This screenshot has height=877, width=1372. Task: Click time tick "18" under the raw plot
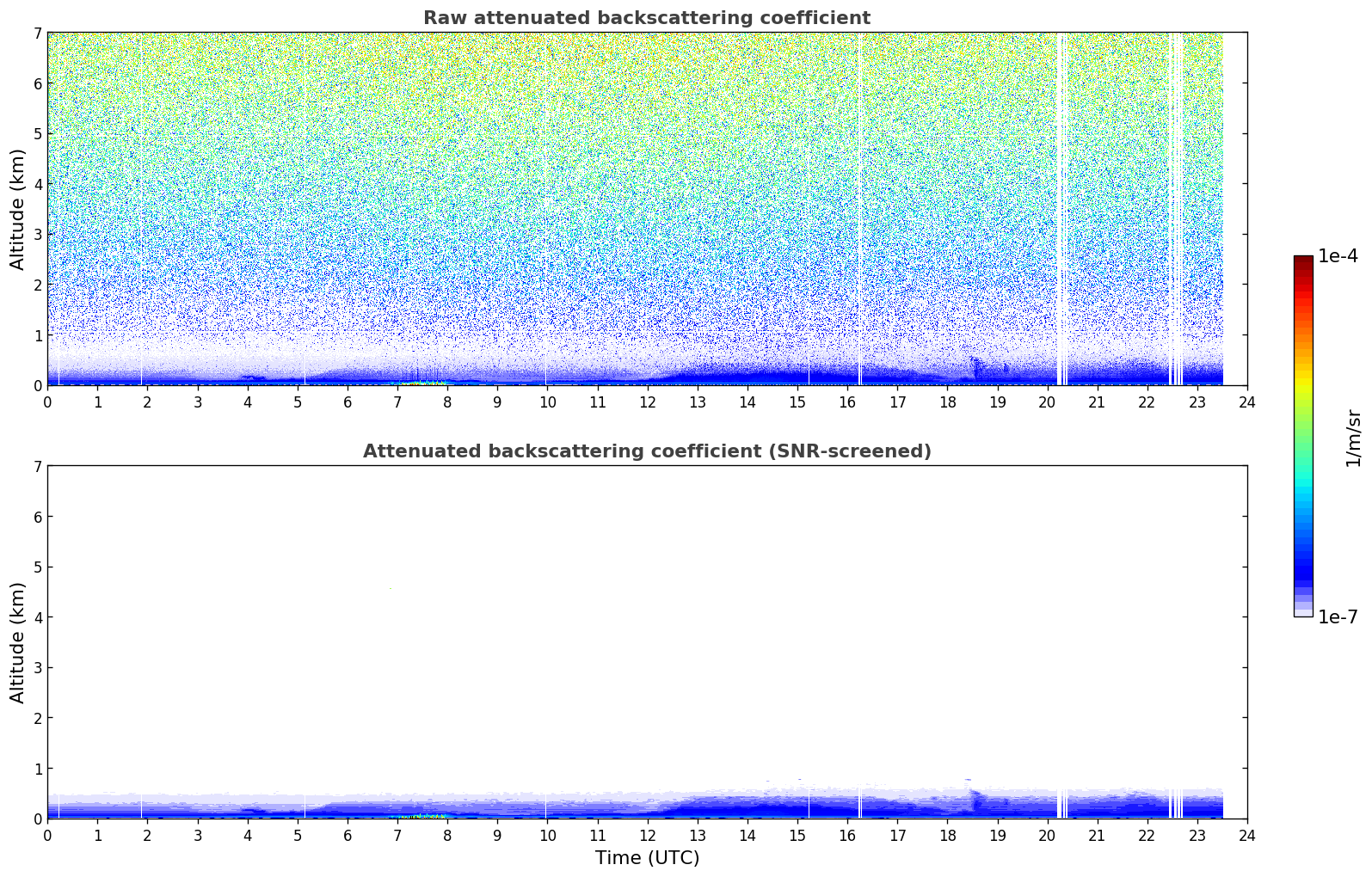pos(947,402)
